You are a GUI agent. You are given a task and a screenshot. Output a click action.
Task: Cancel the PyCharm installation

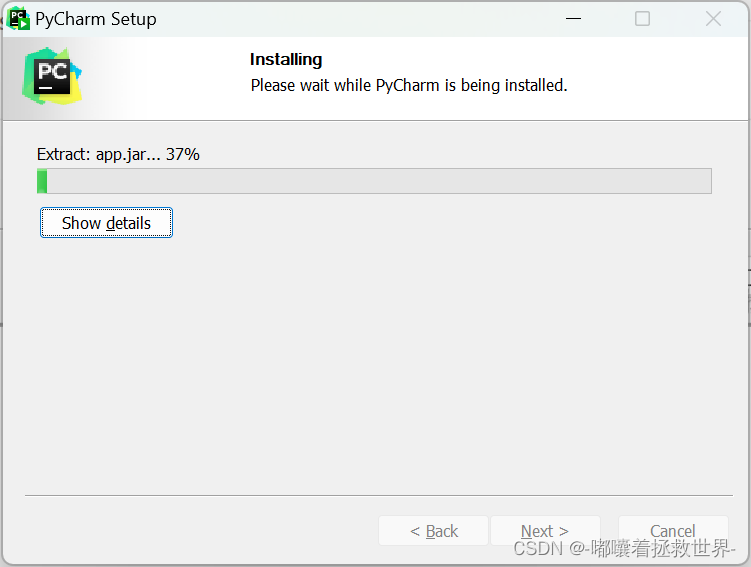[673, 531]
